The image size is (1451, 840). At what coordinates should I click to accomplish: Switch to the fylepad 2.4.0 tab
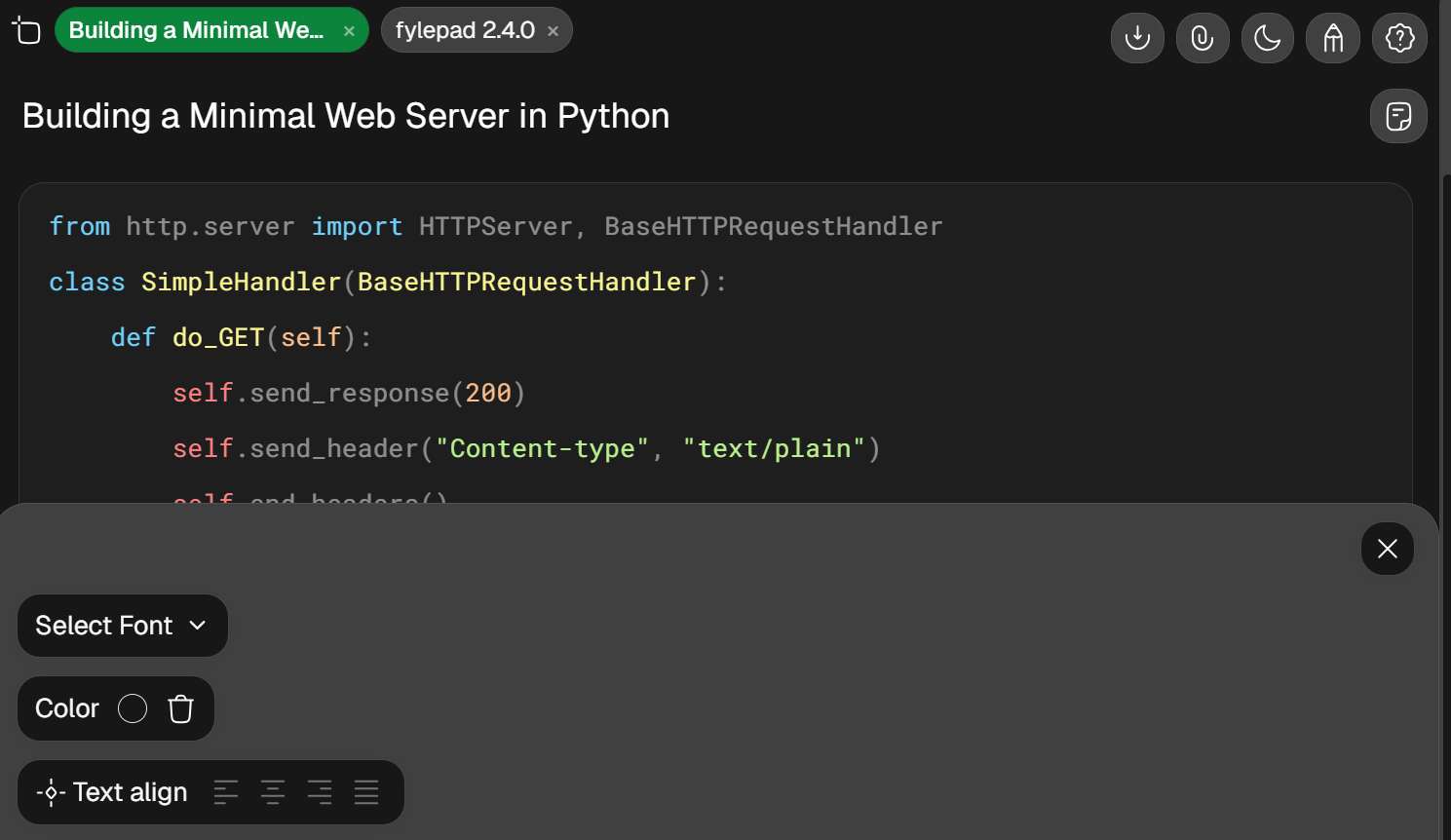coord(465,30)
